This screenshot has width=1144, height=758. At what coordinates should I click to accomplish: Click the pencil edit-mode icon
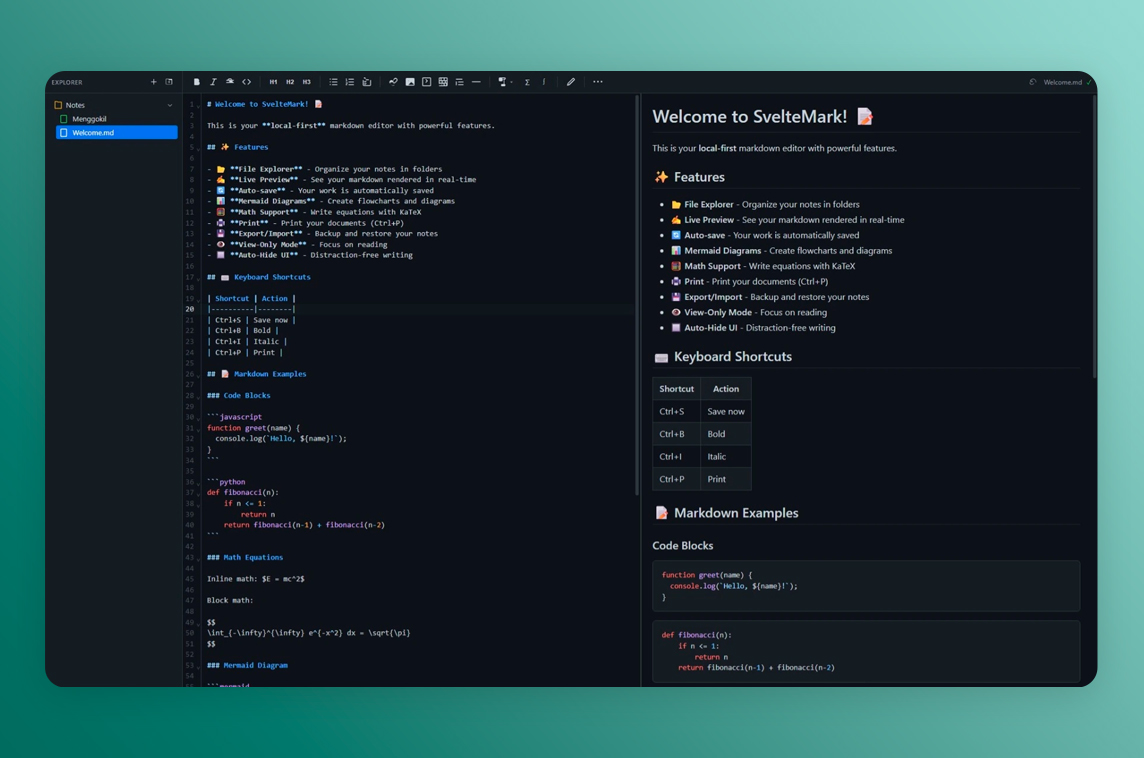(571, 82)
